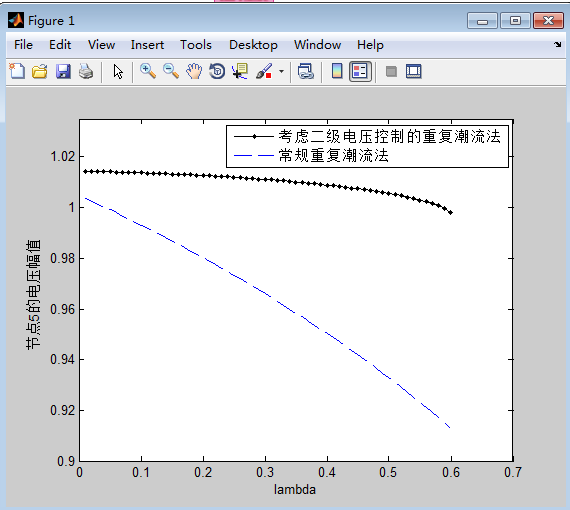Print the figure using the printer icon
570x510 pixels.
[86, 71]
